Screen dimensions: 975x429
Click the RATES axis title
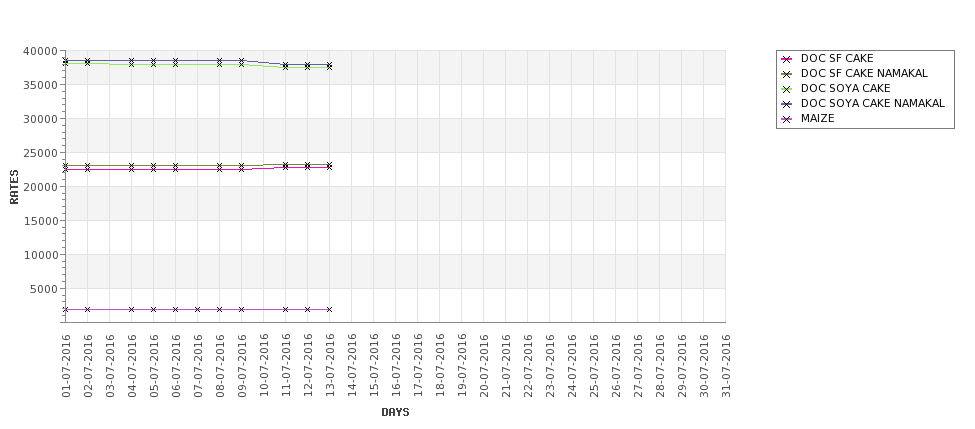[x=14, y=187]
